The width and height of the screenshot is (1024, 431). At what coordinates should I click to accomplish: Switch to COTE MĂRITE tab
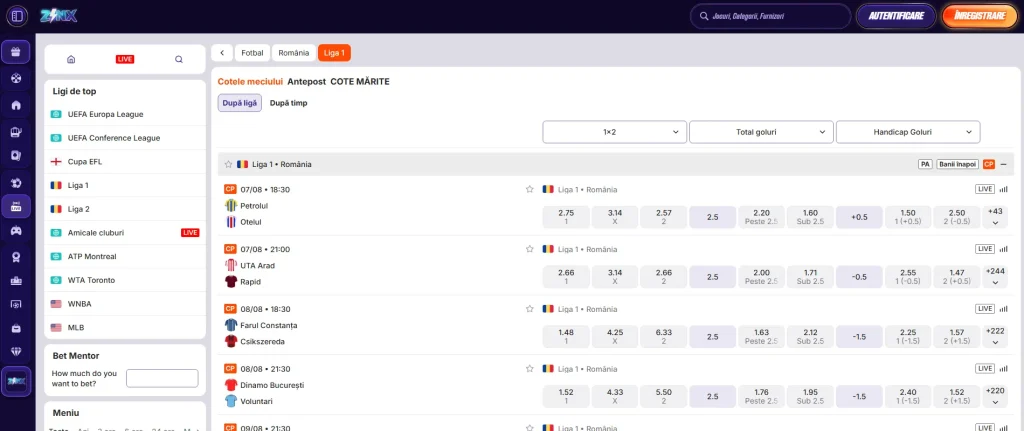pos(360,82)
